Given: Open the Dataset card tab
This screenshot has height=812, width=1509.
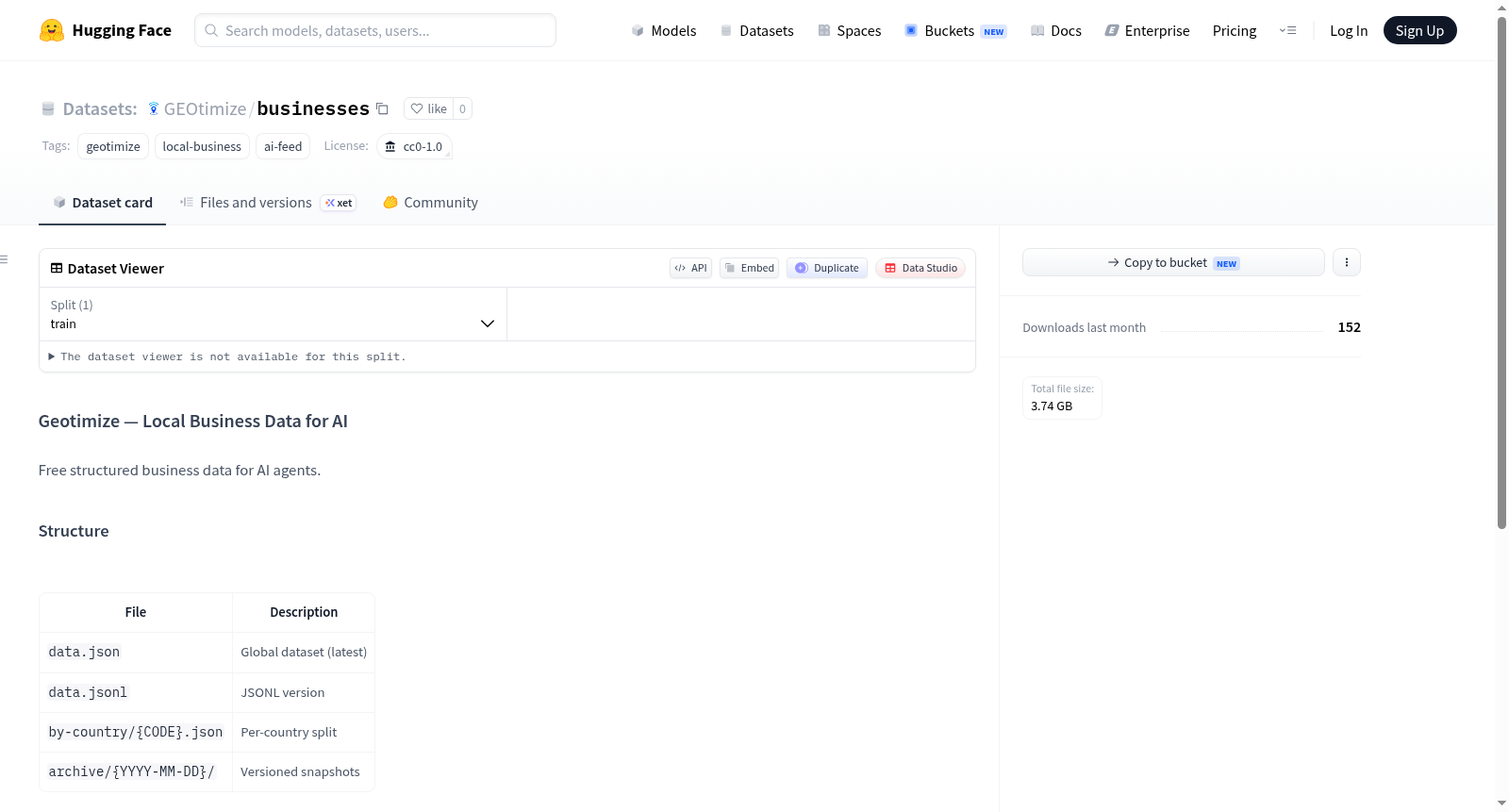Looking at the screenshot, I should (102, 202).
